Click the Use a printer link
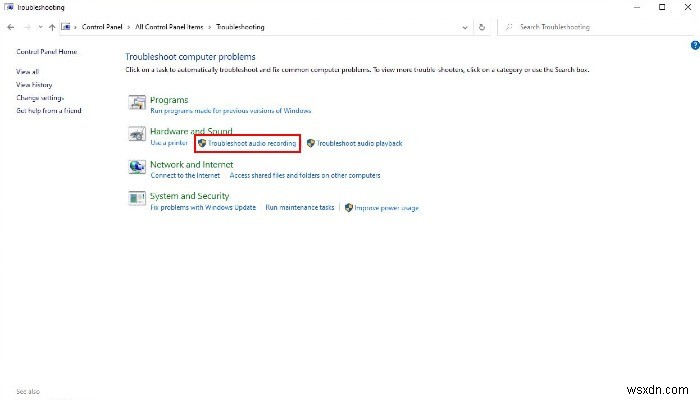 pos(169,143)
